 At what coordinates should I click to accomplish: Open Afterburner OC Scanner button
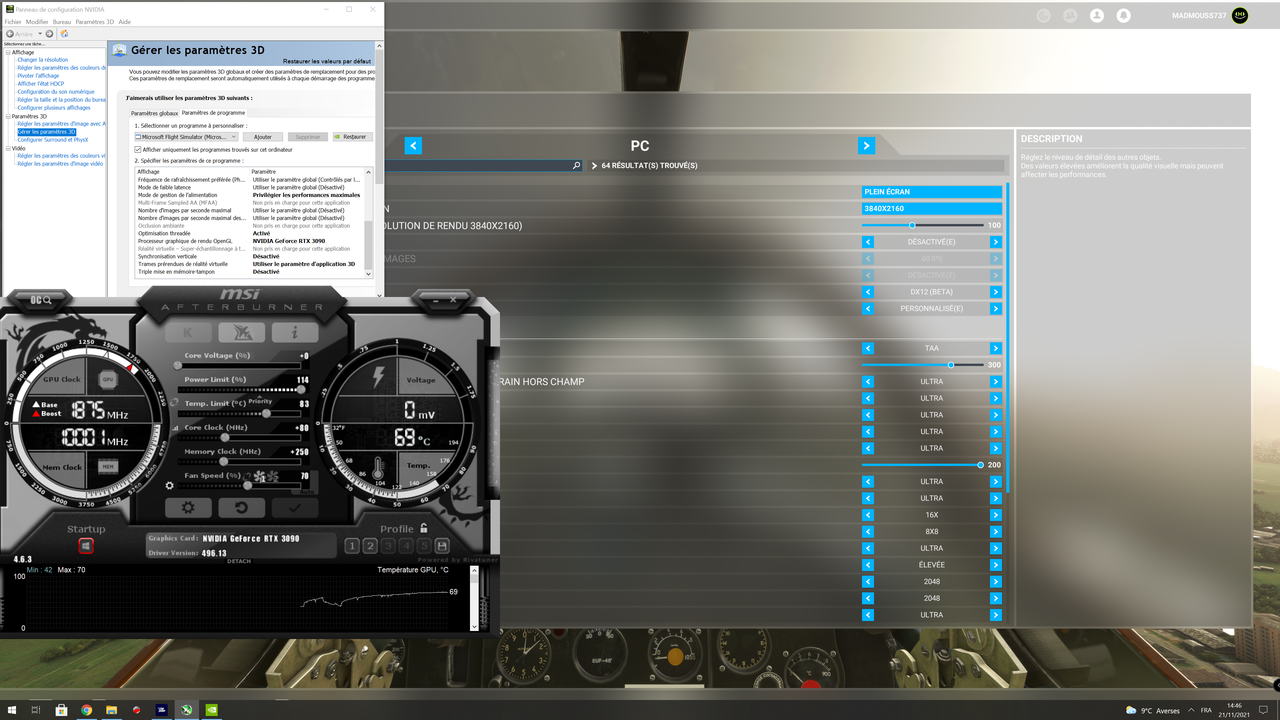tap(41, 299)
